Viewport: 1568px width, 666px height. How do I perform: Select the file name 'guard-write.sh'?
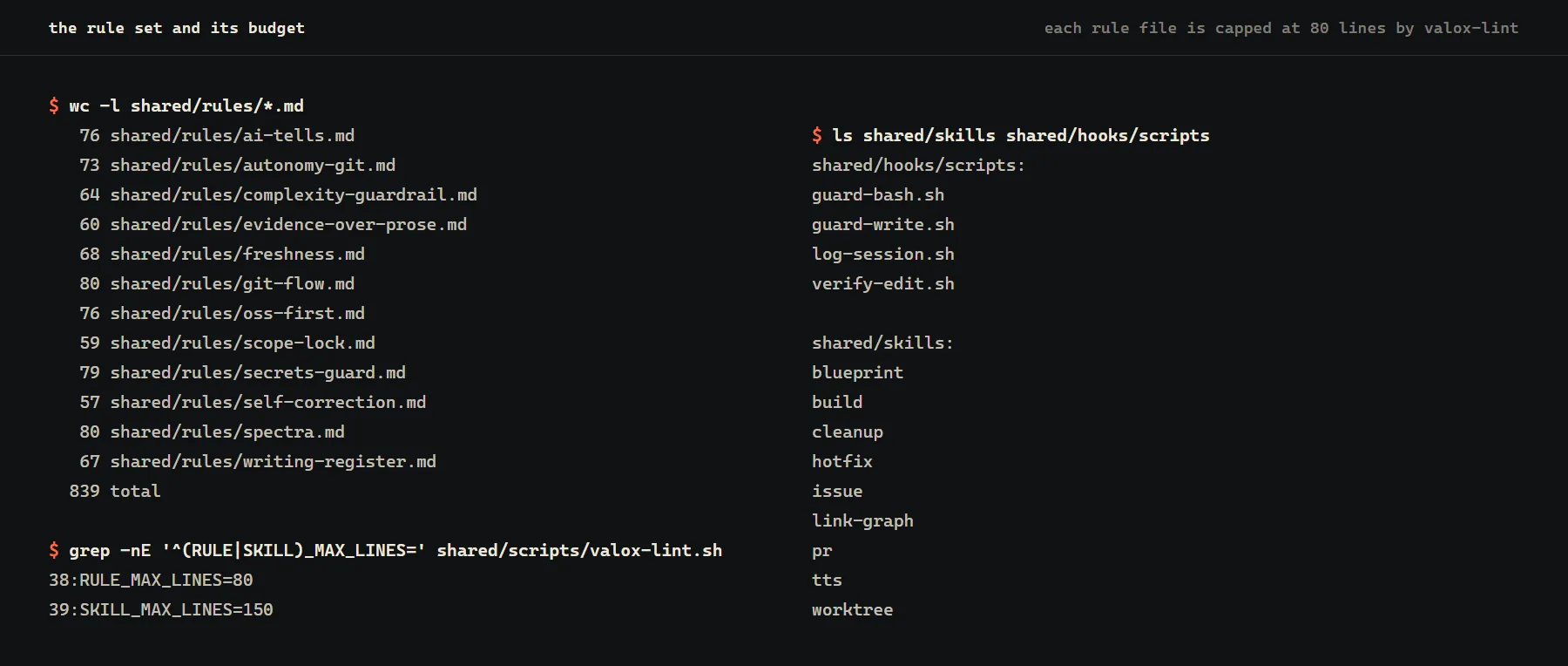point(883,224)
